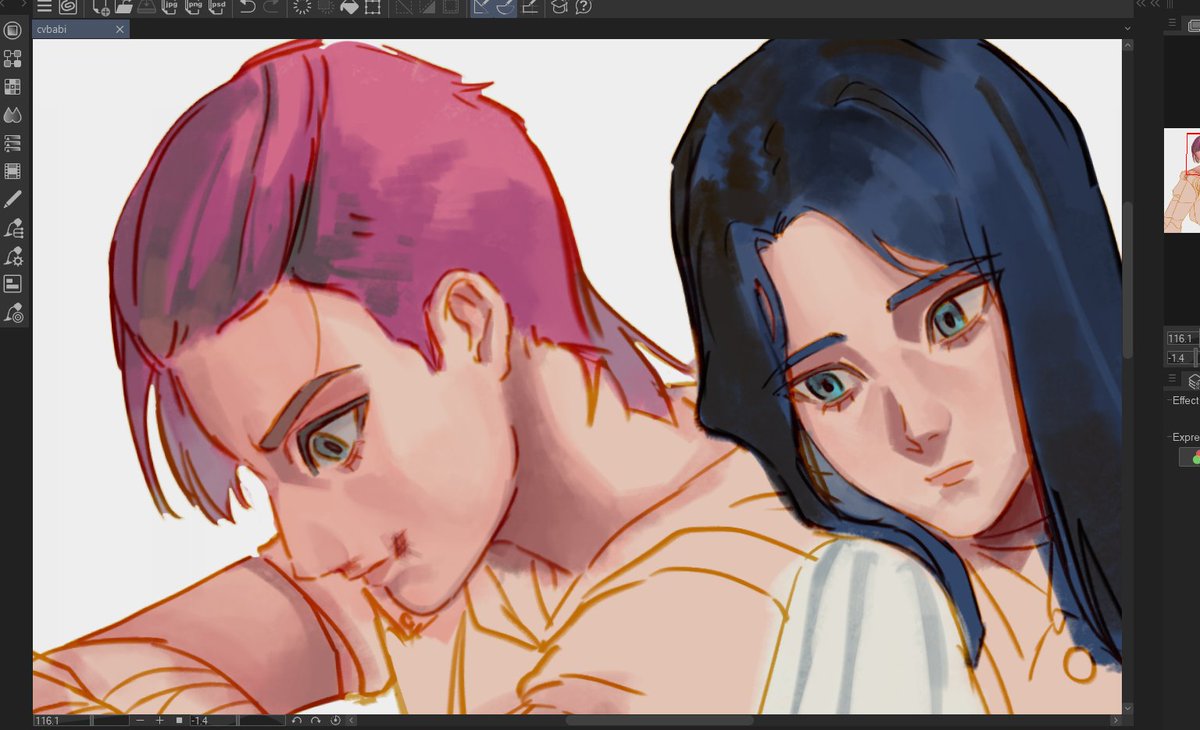The height and width of the screenshot is (730, 1200).
Task: Clear layer with dotted circle icon
Action: click(301, 7)
